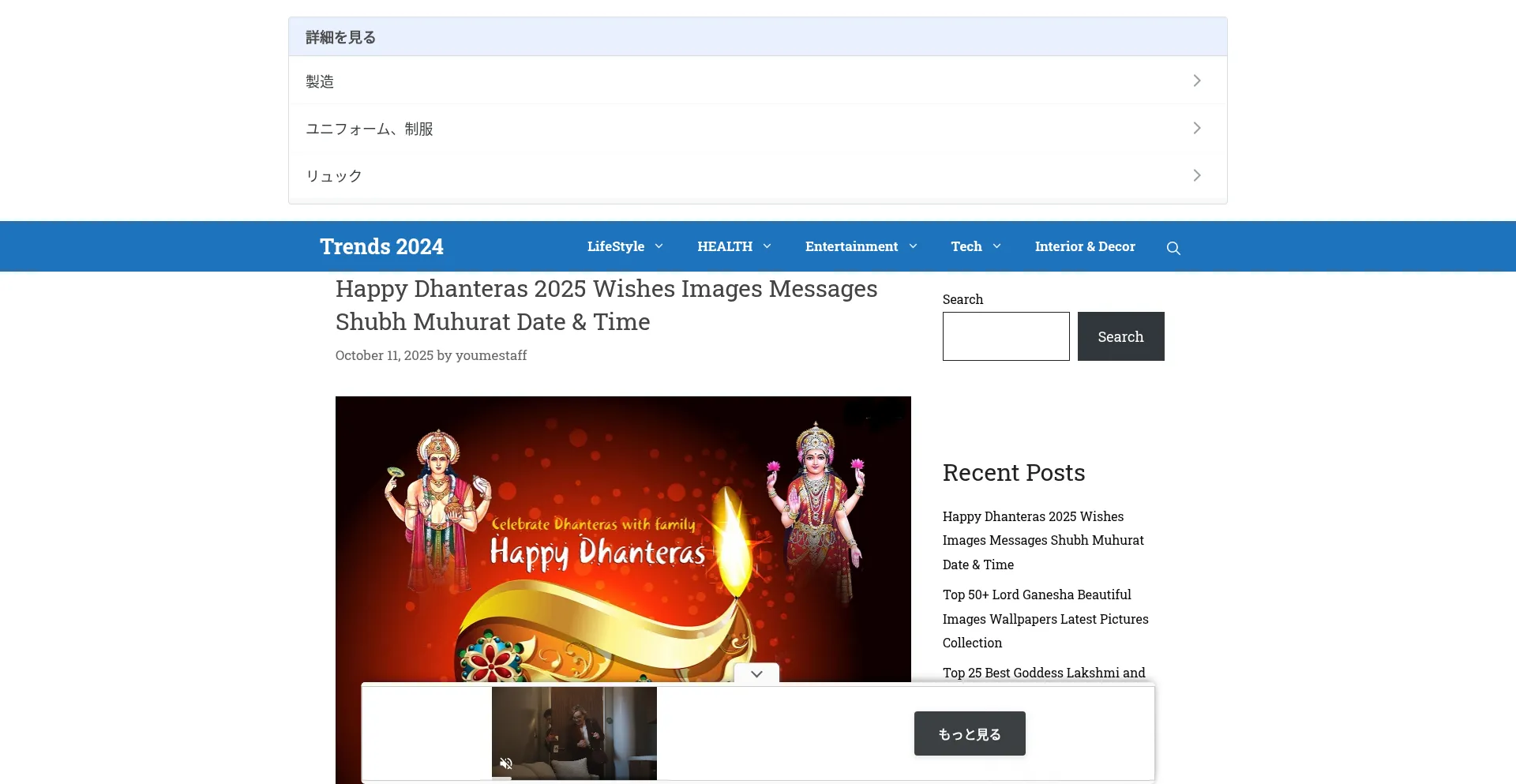This screenshot has height=784, width=1516.
Task: Open recent post Happy Dhanteras 2025 Wishes
Action: point(1043,540)
